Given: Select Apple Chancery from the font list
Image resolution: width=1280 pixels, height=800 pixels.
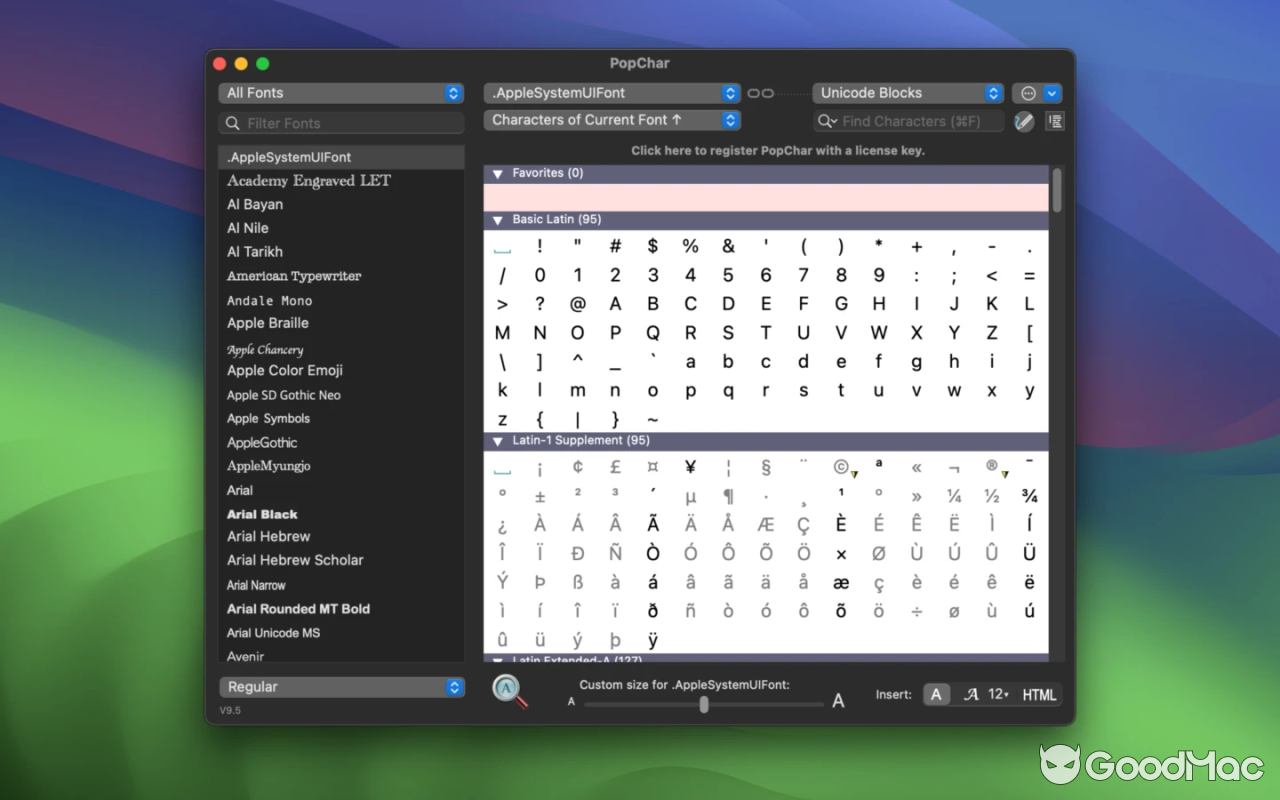Looking at the screenshot, I should [265, 348].
